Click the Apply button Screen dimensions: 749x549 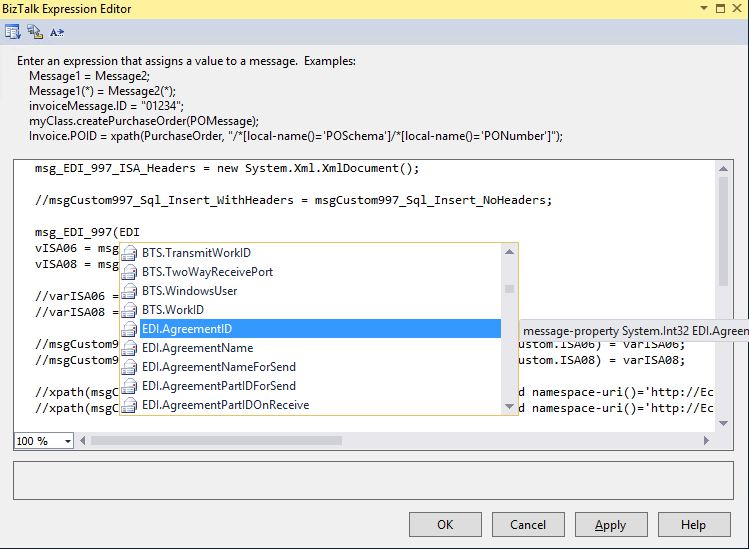611,525
